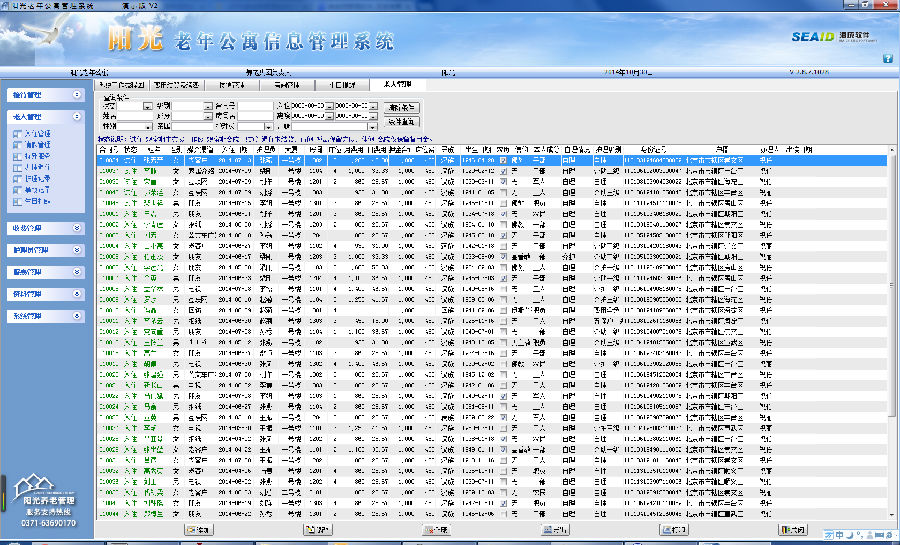Toggle the checkbox in the highlighted first row
This screenshot has width=900, height=545.
click(x=505, y=160)
